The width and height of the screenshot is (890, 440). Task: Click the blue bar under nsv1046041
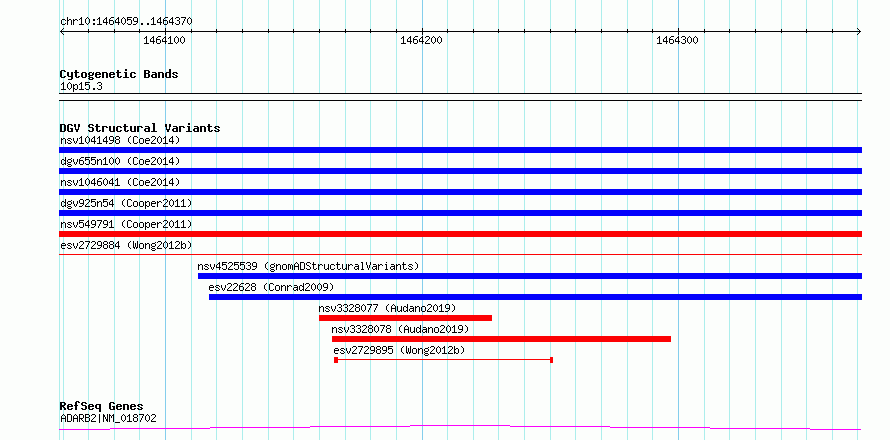[460, 192]
